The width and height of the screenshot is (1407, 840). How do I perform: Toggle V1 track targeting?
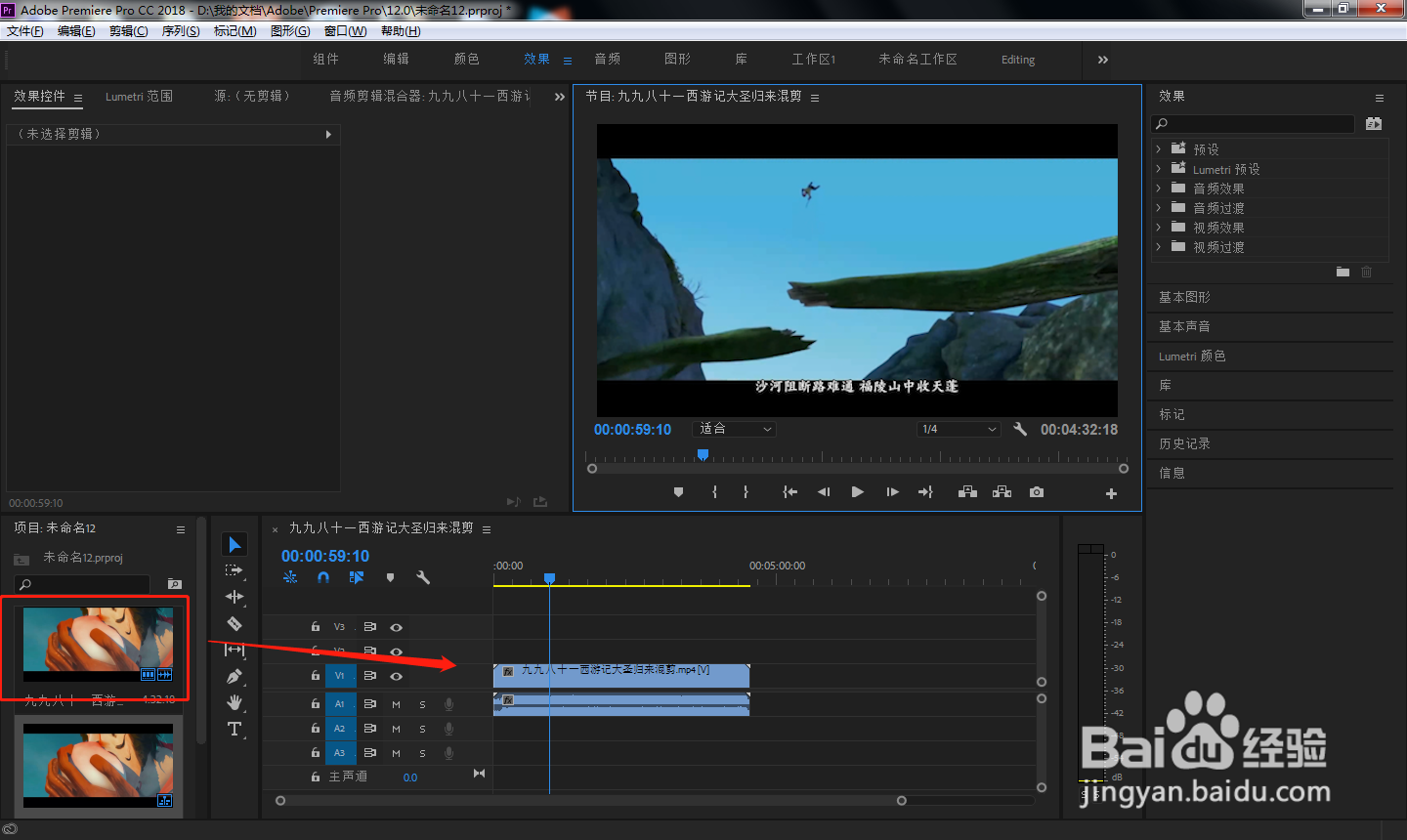tap(340, 676)
